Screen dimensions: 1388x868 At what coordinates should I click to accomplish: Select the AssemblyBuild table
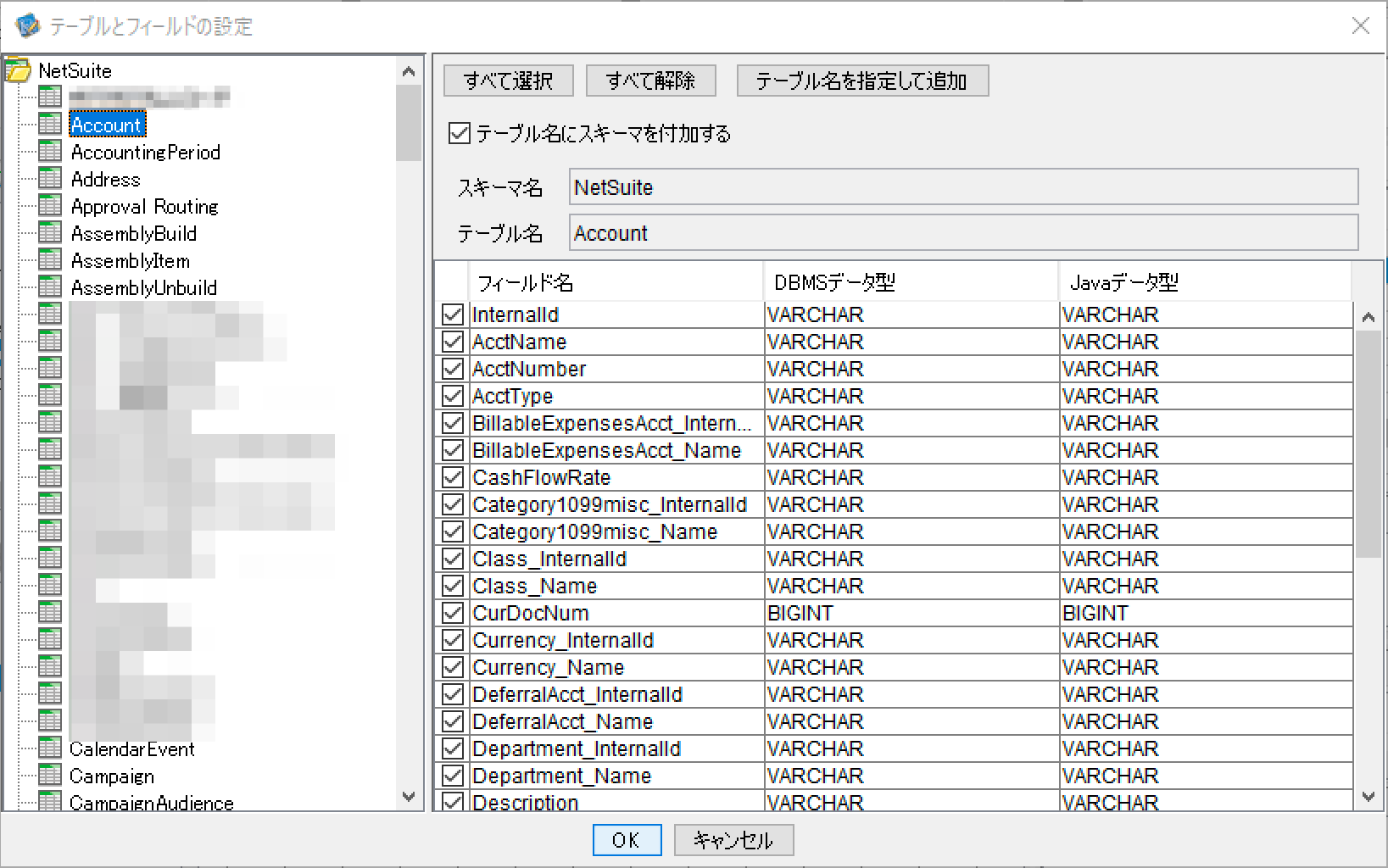point(134,234)
